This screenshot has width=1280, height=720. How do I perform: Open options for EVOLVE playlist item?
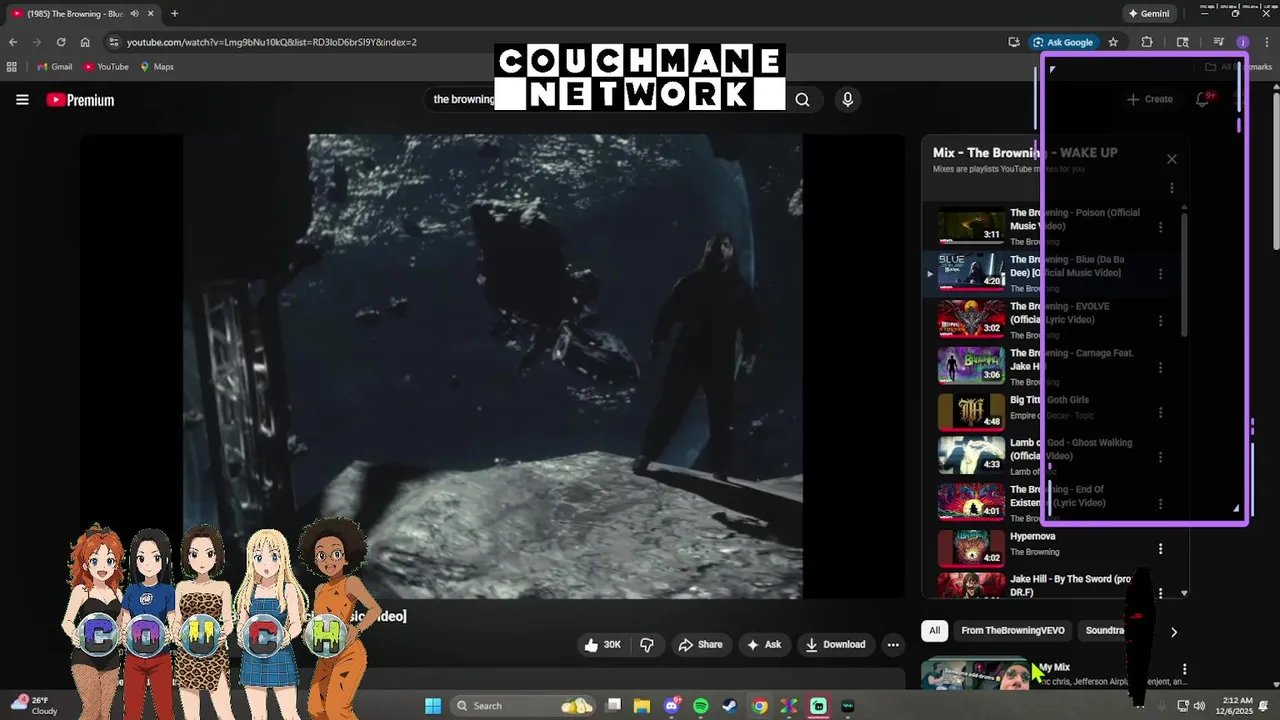(1160, 321)
